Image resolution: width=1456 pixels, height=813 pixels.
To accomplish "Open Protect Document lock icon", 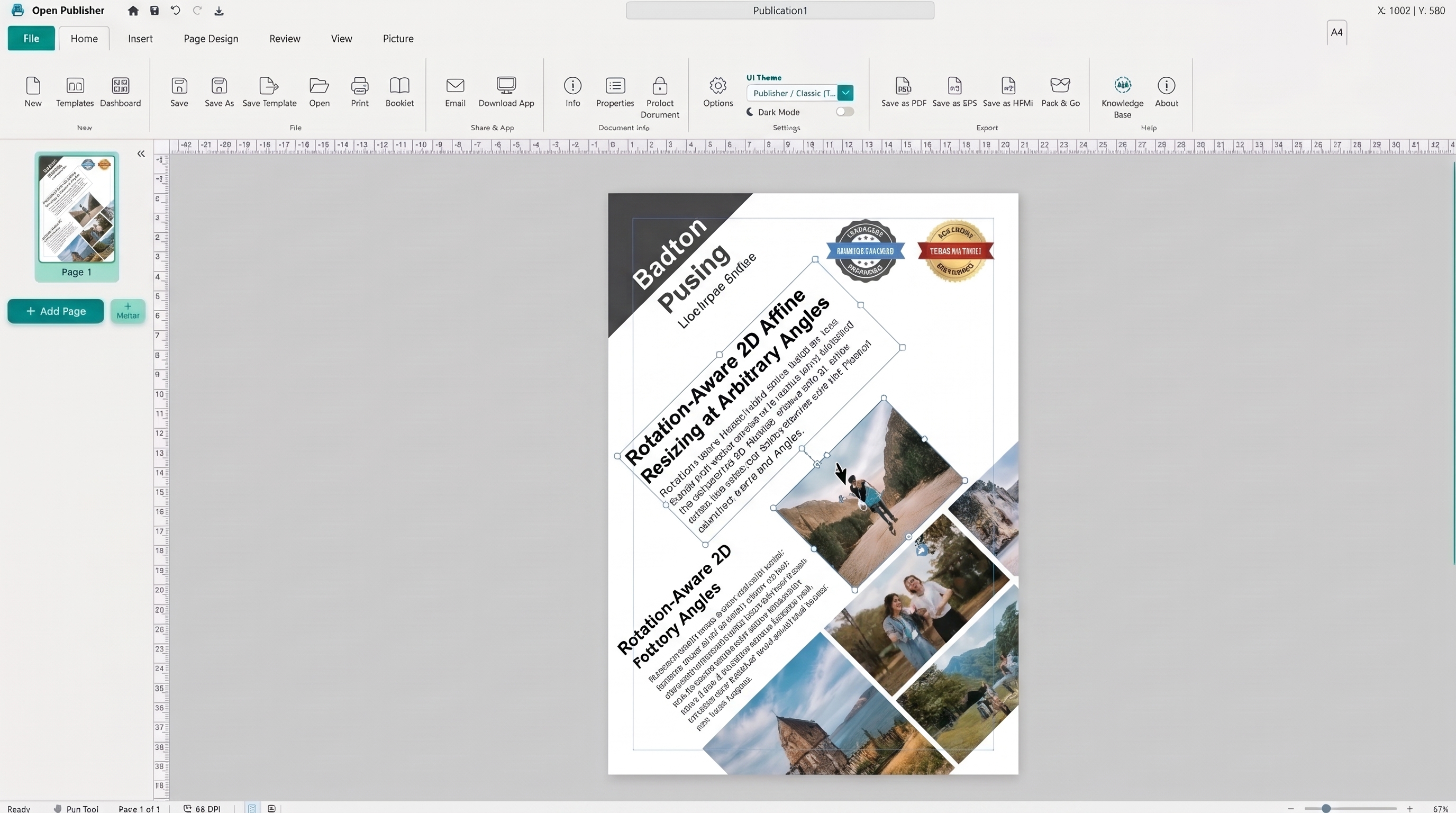I will click(x=660, y=85).
